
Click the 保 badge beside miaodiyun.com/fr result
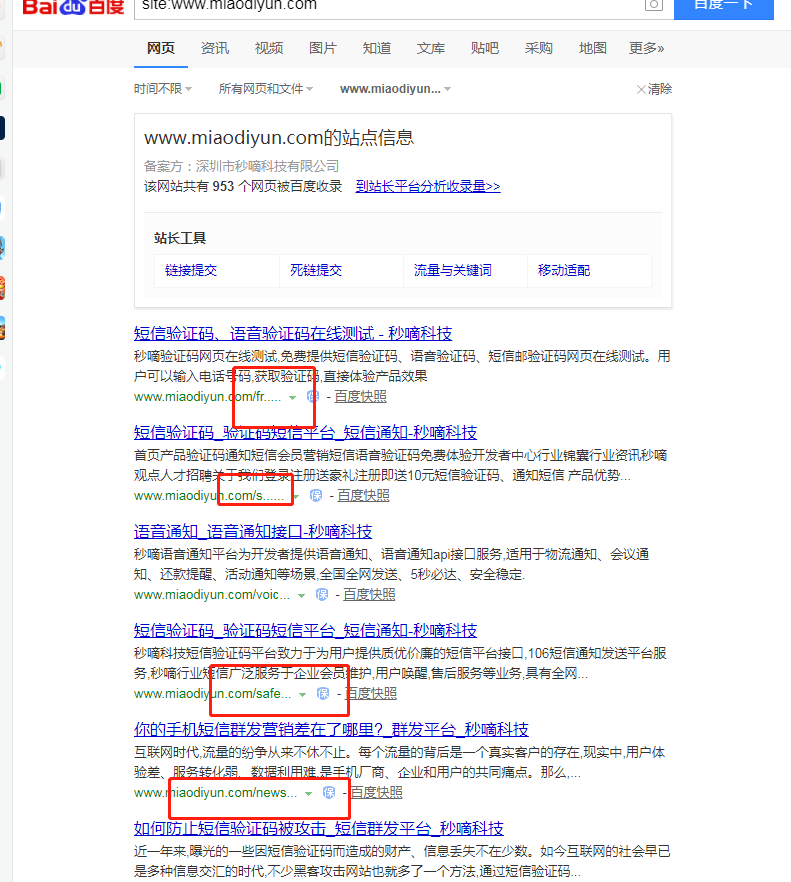(x=312, y=396)
